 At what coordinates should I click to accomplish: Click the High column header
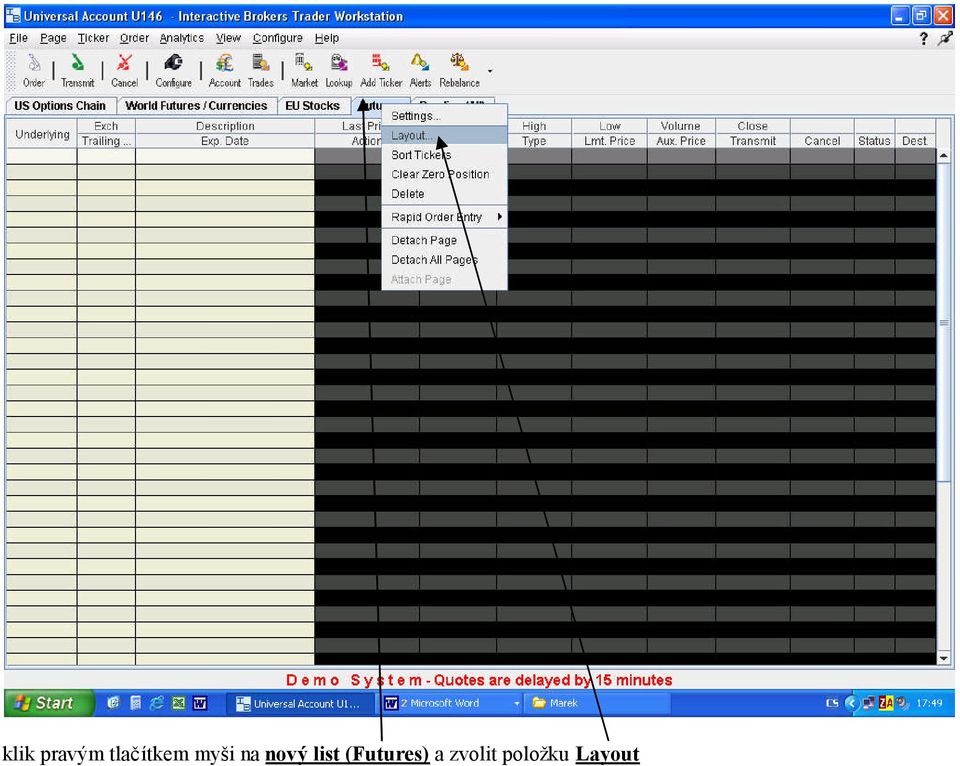[x=534, y=126]
